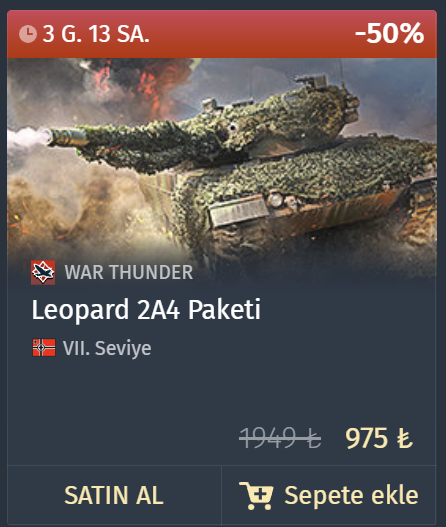Click the 3 G. 13 SA. countdown text
The height and width of the screenshot is (527, 446).
click(x=96, y=34)
